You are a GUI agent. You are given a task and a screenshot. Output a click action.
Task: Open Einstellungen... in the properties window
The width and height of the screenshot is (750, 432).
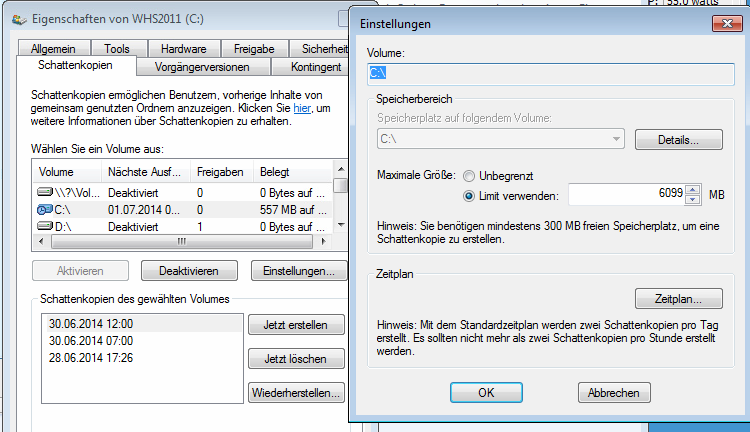click(x=299, y=271)
